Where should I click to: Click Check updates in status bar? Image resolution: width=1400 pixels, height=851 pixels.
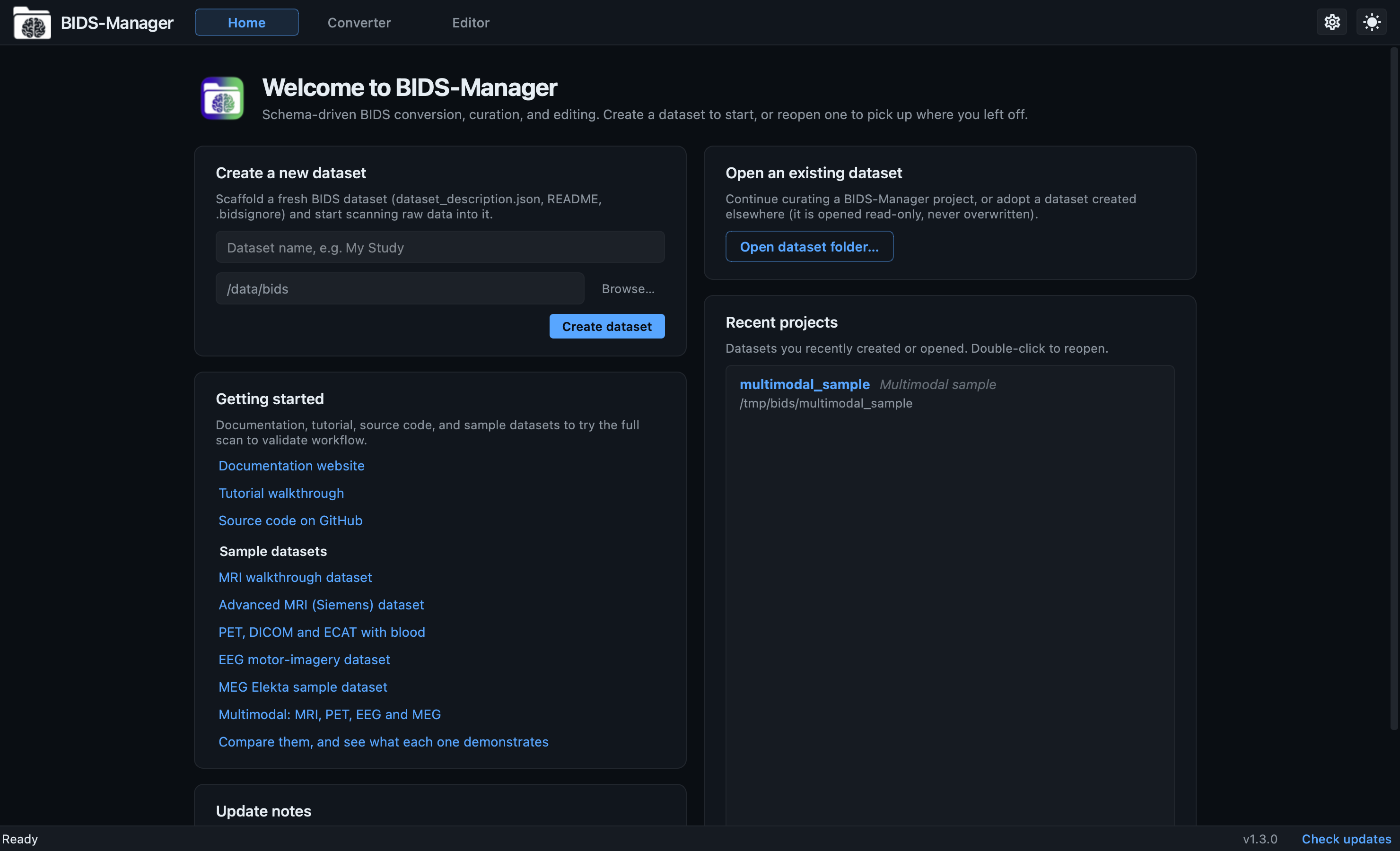coord(1346,839)
